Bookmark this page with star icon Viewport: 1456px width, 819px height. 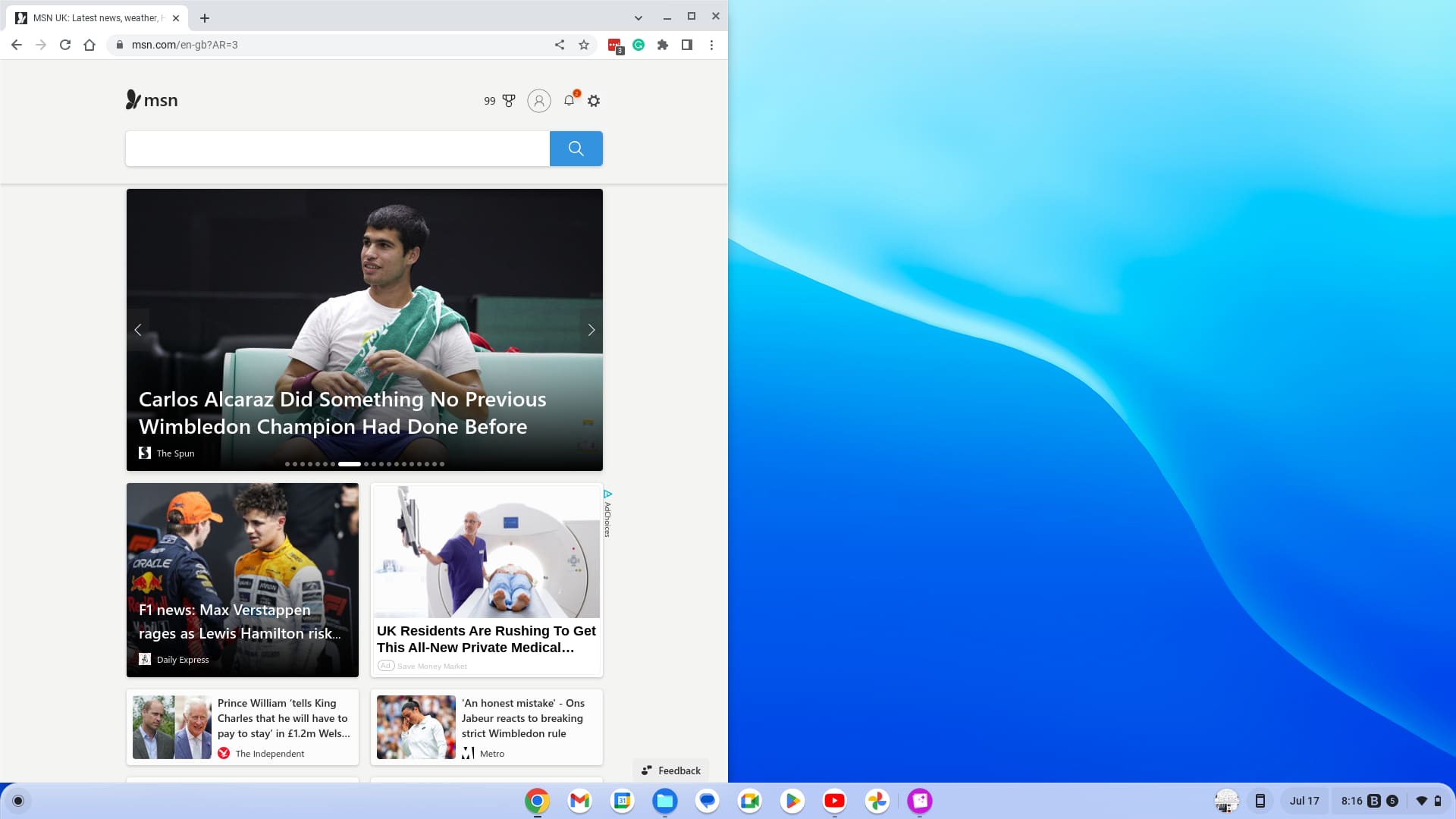(584, 45)
